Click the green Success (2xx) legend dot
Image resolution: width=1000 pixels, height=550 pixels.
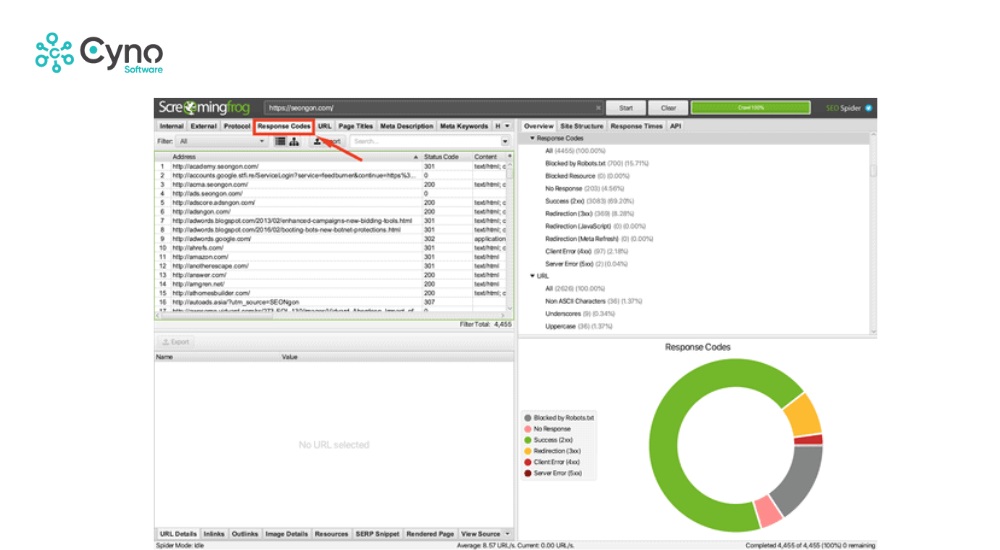tap(528, 440)
